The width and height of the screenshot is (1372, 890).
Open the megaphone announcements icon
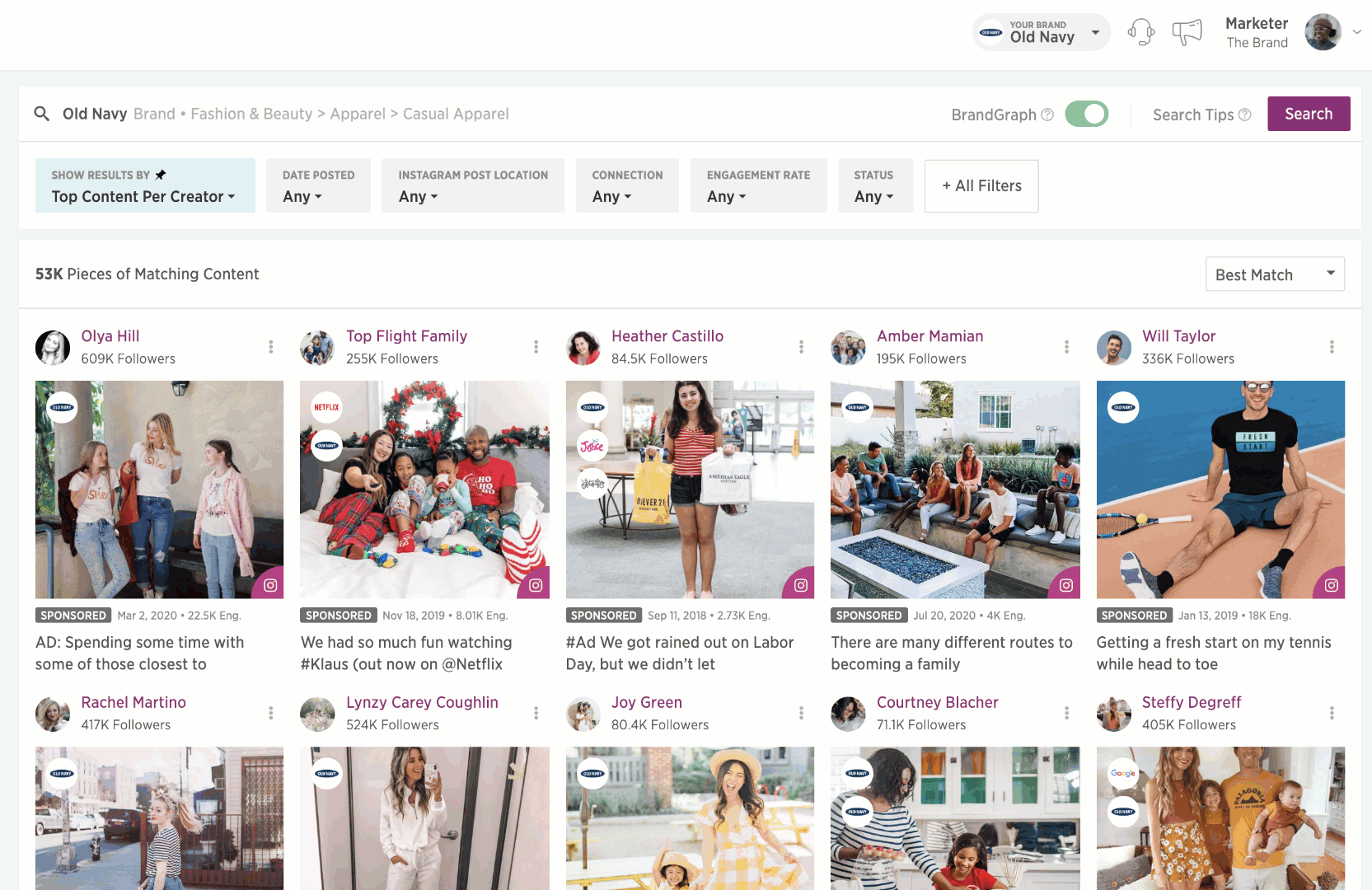coord(1187,32)
